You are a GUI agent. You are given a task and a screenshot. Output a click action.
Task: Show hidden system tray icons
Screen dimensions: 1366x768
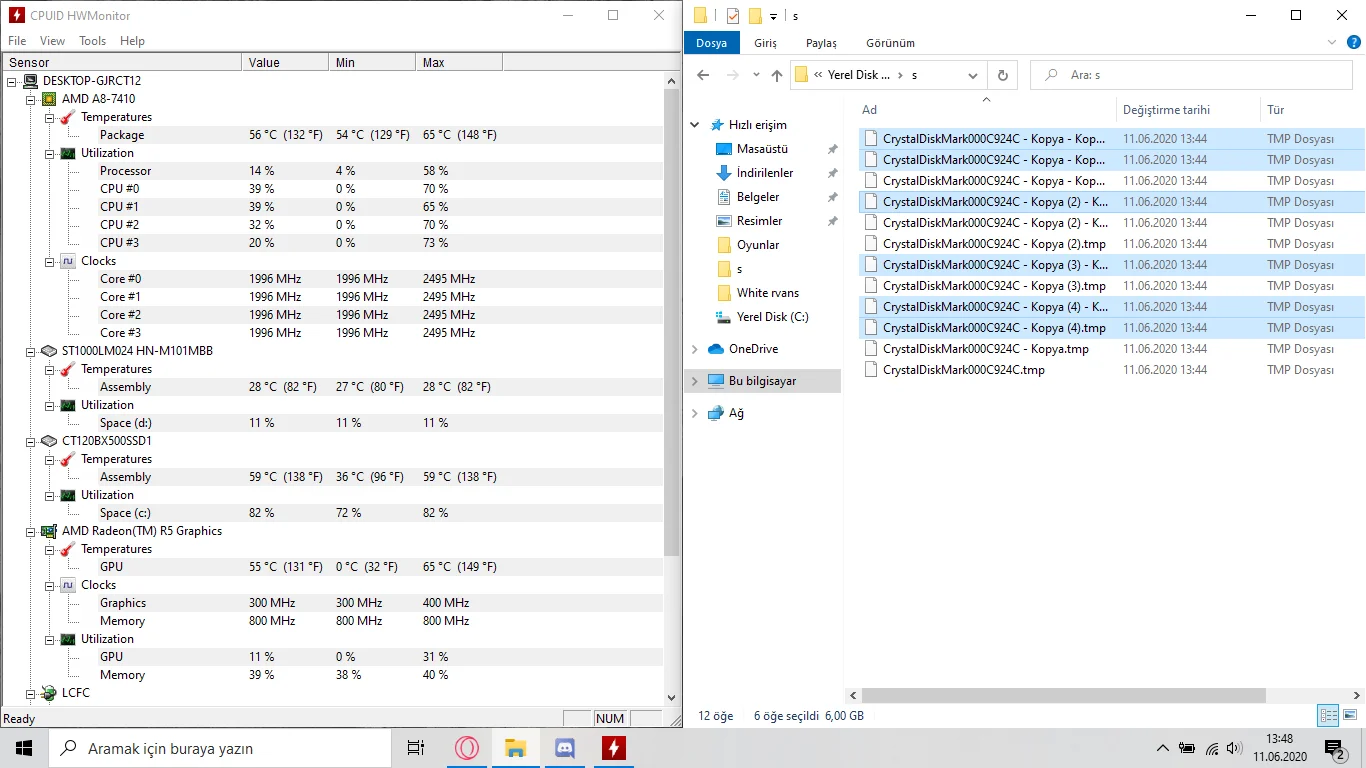pyautogui.click(x=1162, y=748)
